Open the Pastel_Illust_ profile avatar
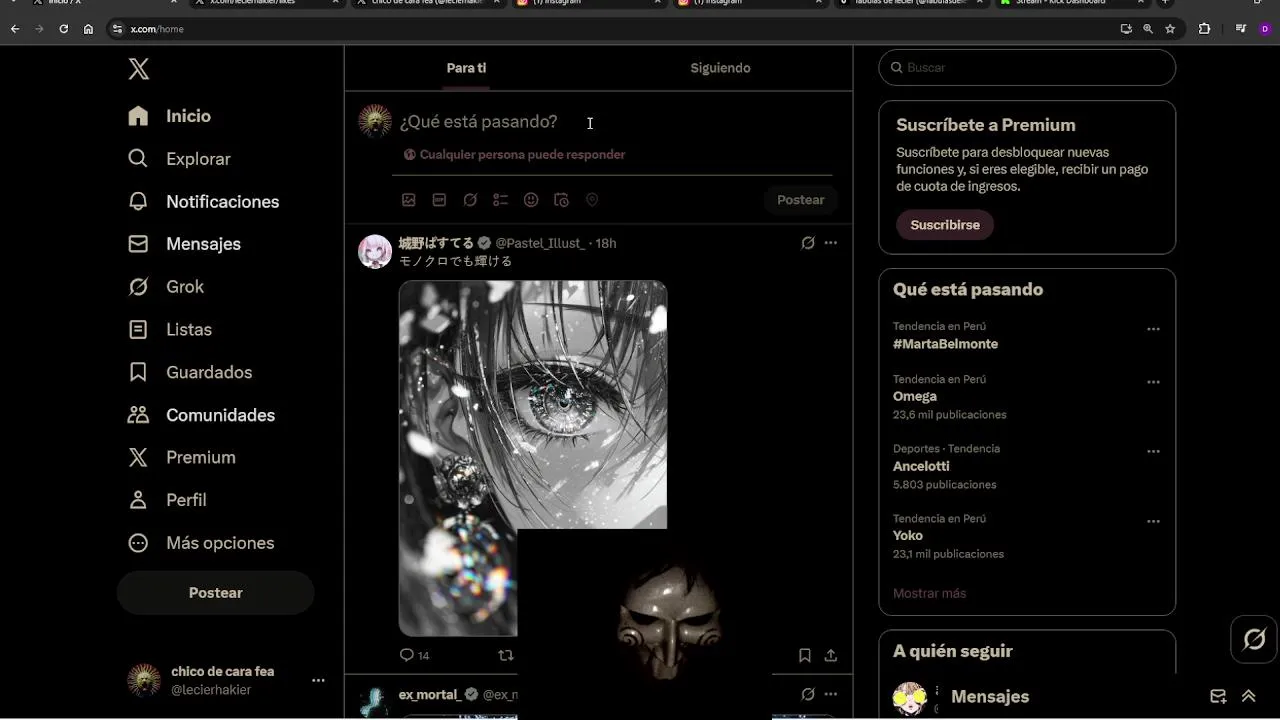Screen dimensions: 1280x720 [x=375, y=252]
